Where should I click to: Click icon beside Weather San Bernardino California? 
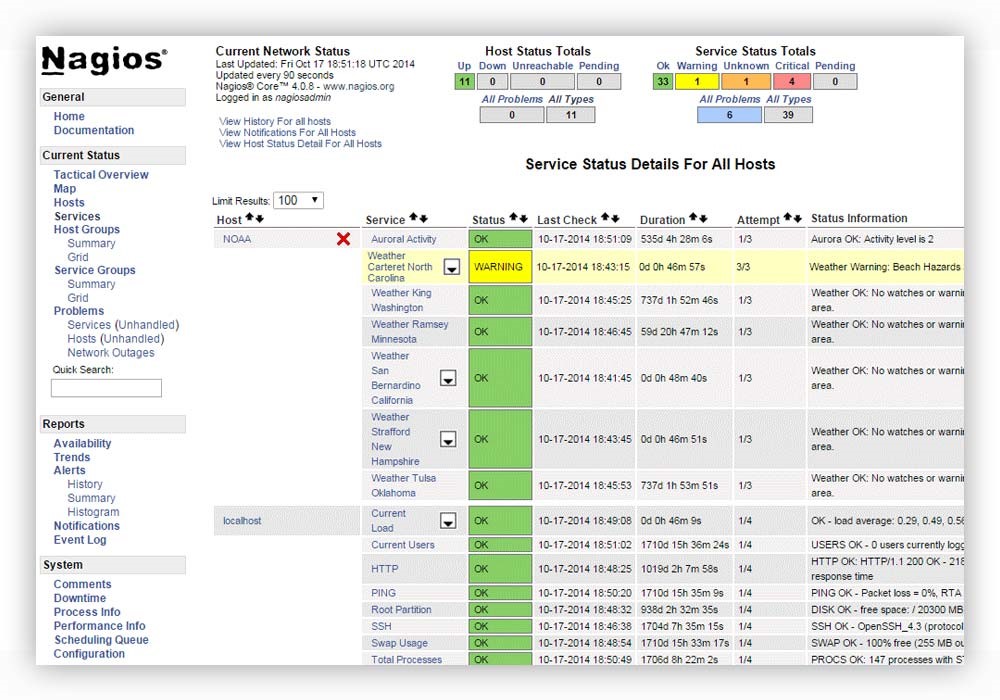448,378
